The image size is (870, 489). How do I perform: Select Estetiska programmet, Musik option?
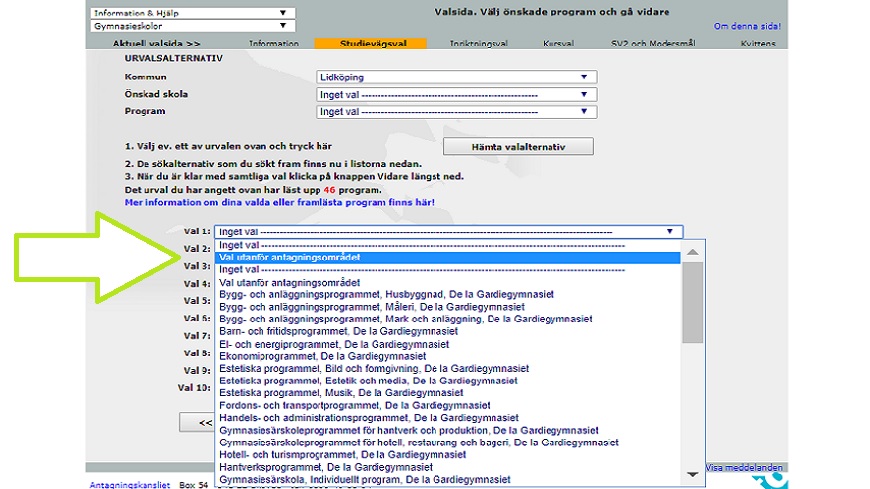pyautogui.click(x=447, y=393)
